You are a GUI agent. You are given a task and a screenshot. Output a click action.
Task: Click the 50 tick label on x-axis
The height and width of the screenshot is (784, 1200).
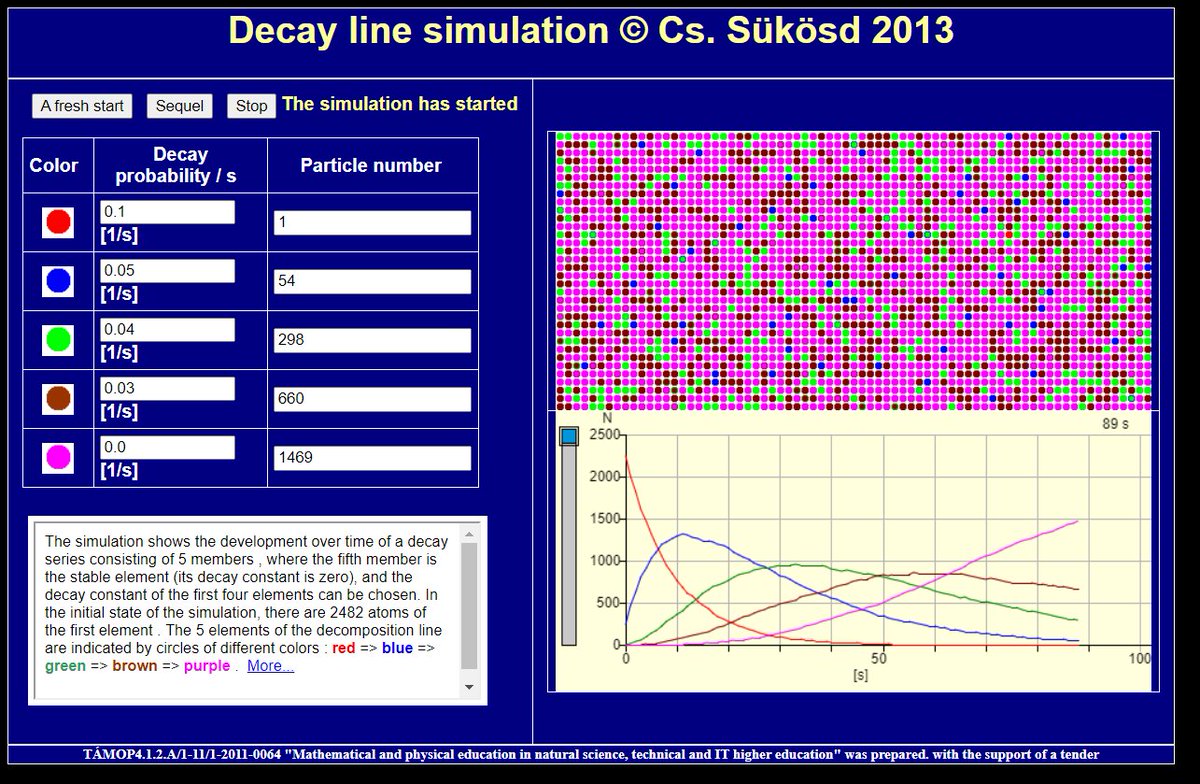[881, 658]
